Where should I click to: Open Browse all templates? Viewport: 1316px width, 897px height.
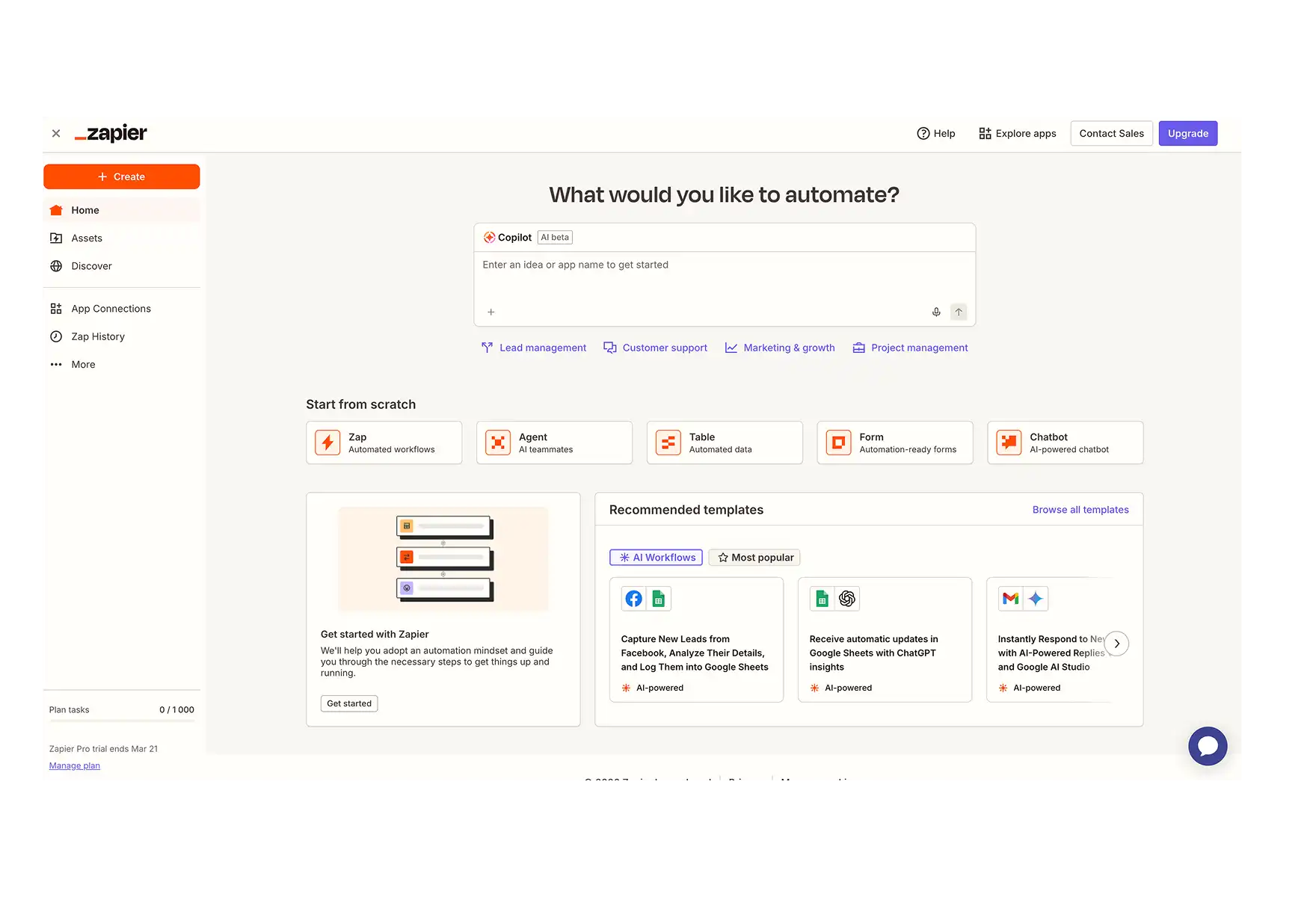[1080, 509]
